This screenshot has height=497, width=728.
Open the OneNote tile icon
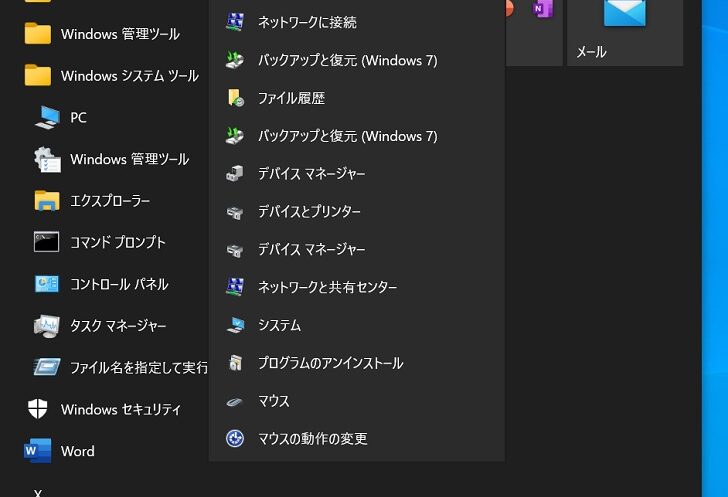(543, 8)
